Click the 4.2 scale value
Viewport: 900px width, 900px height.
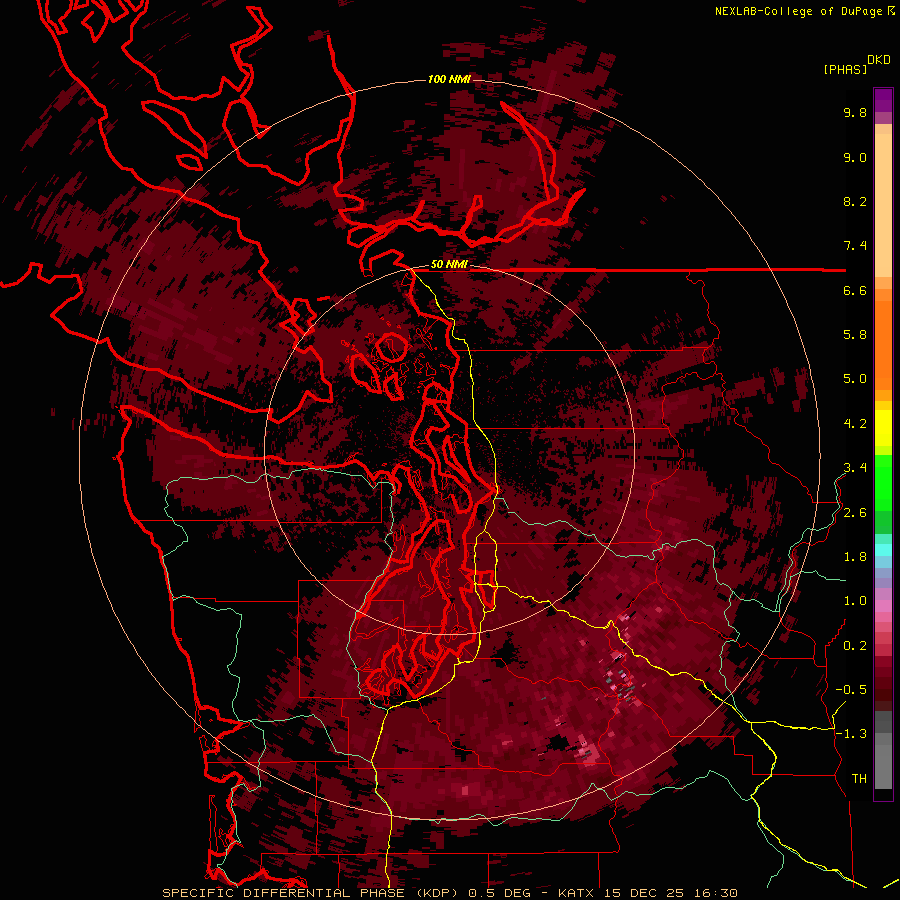(x=855, y=424)
